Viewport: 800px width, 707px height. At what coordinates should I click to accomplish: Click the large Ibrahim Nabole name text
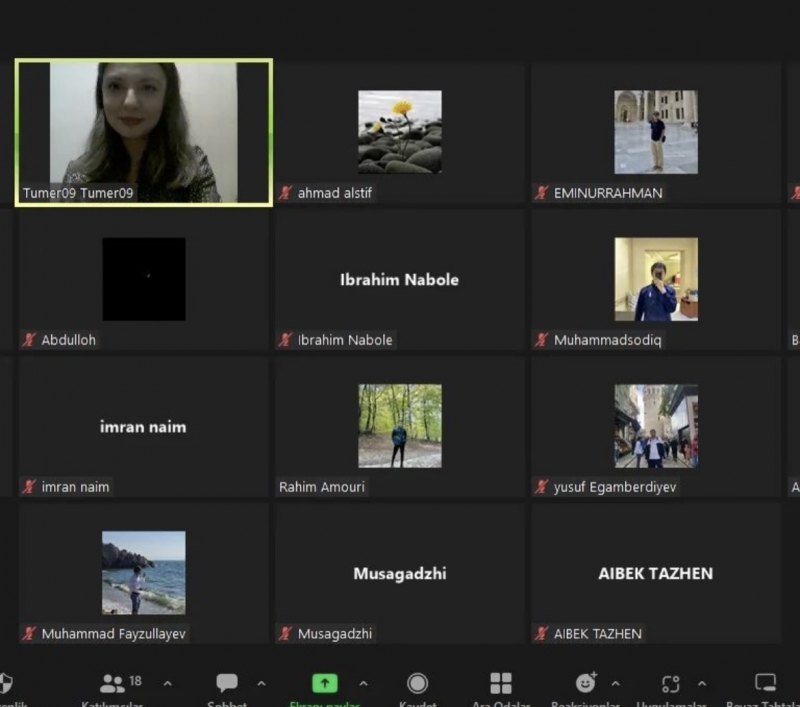pyautogui.click(x=399, y=280)
